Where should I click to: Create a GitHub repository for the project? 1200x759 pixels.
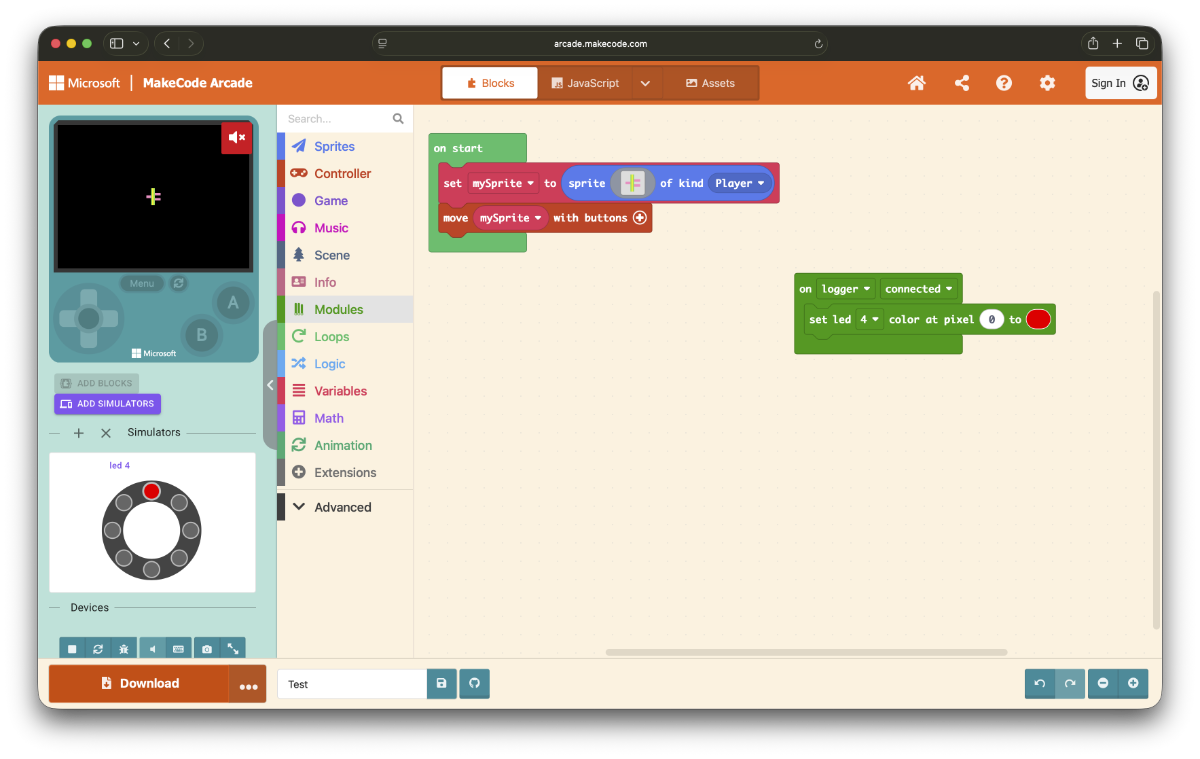tap(475, 684)
